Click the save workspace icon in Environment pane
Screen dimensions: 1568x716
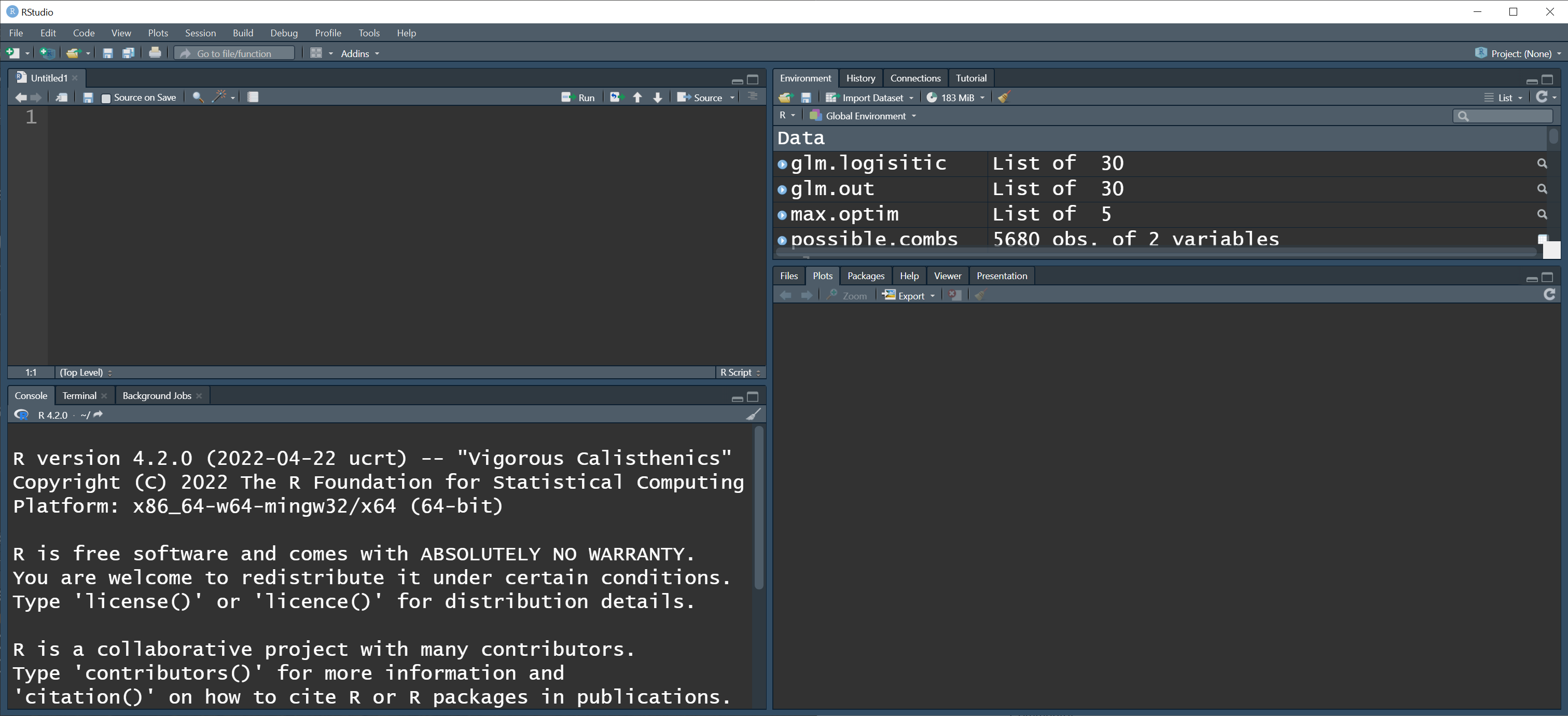tap(806, 98)
